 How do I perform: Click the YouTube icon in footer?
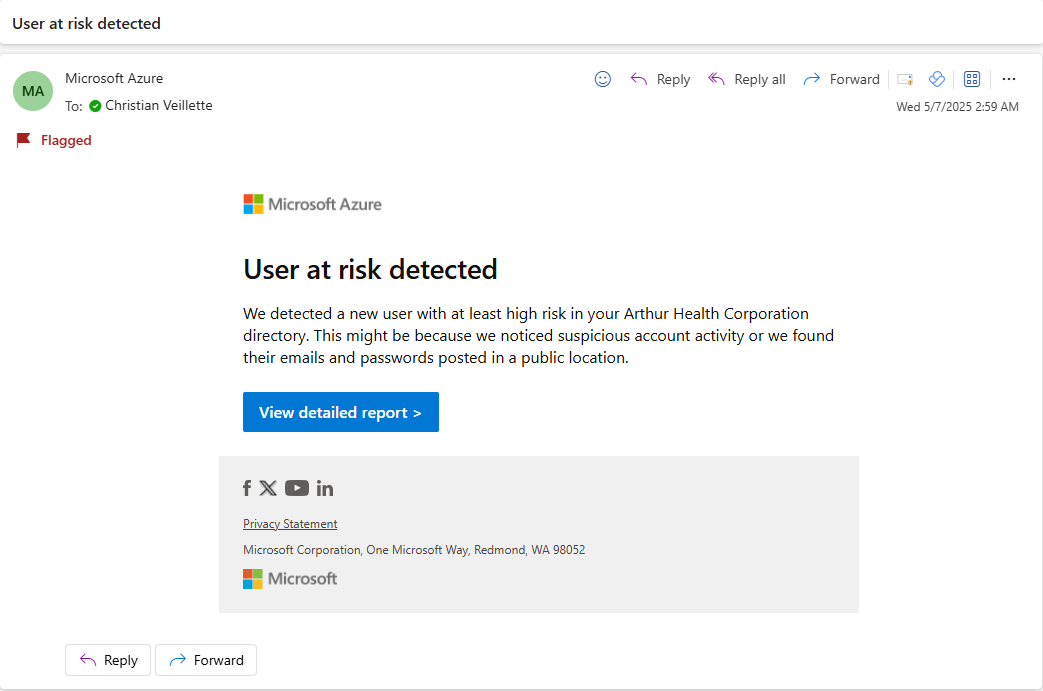tap(297, 488)
